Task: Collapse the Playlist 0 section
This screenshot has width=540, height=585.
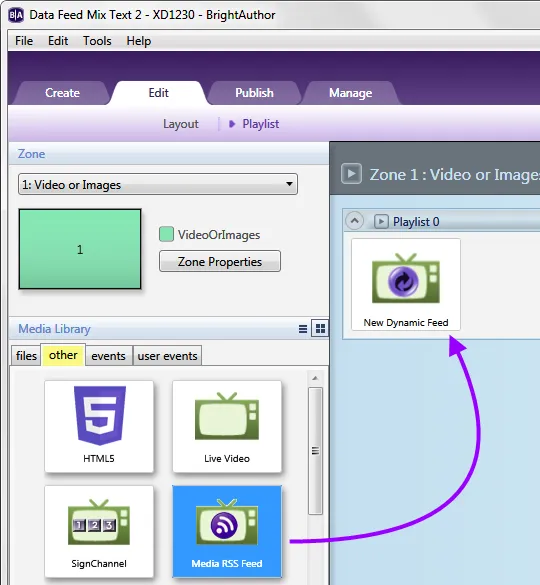Action: [x=355, y=221]
